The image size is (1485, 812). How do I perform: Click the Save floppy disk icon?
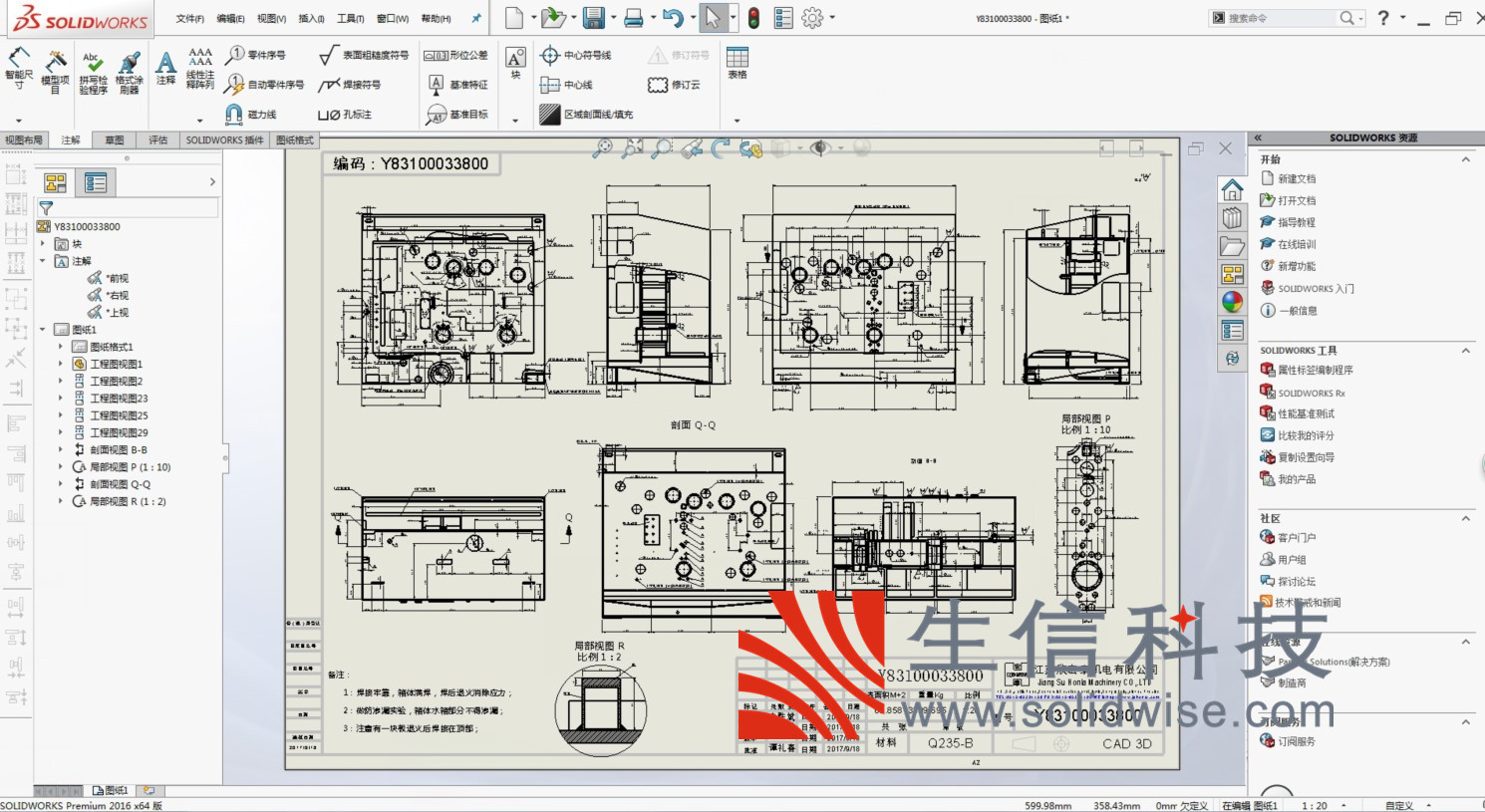tap(593, 18)
